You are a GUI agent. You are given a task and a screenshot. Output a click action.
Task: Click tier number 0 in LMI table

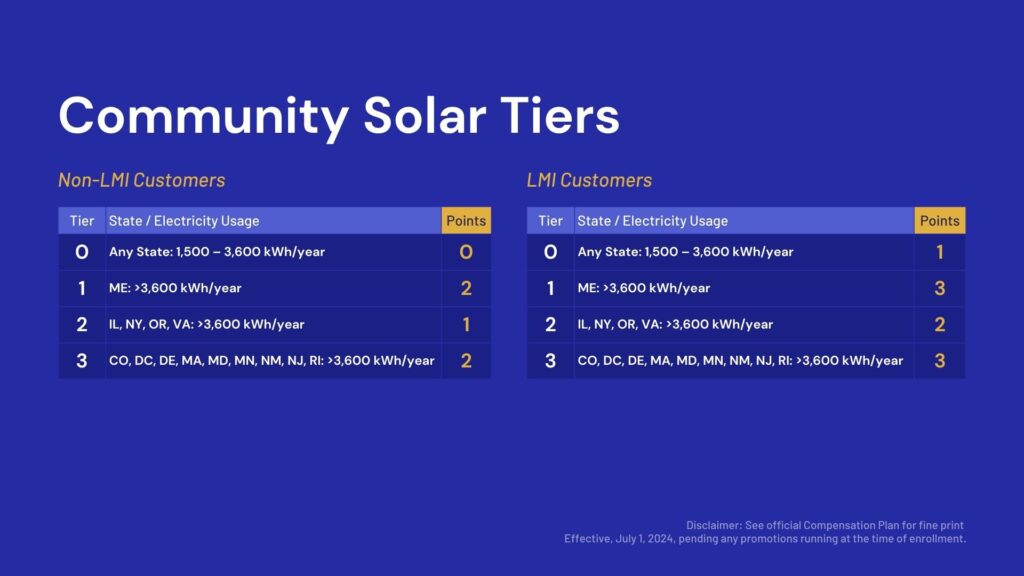[551, 252]
